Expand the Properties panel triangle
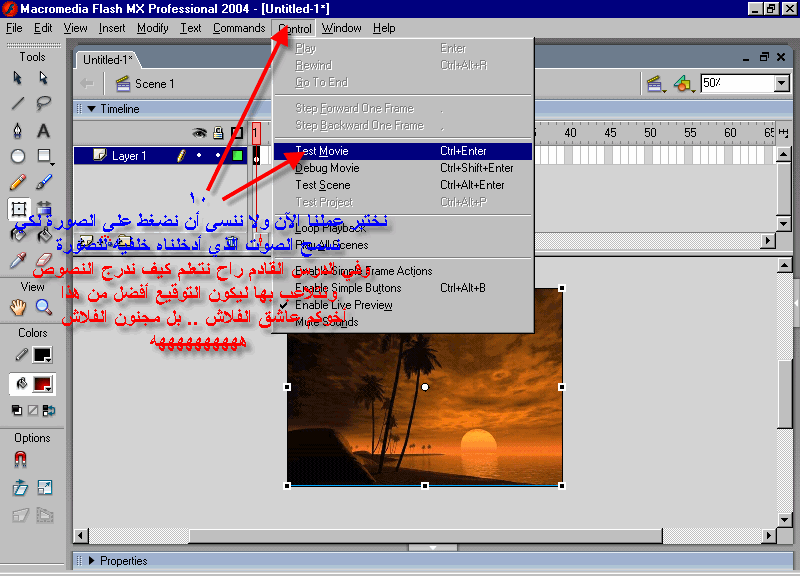The image size is (800, 576). pyautogui.click(x=92, y=560)
